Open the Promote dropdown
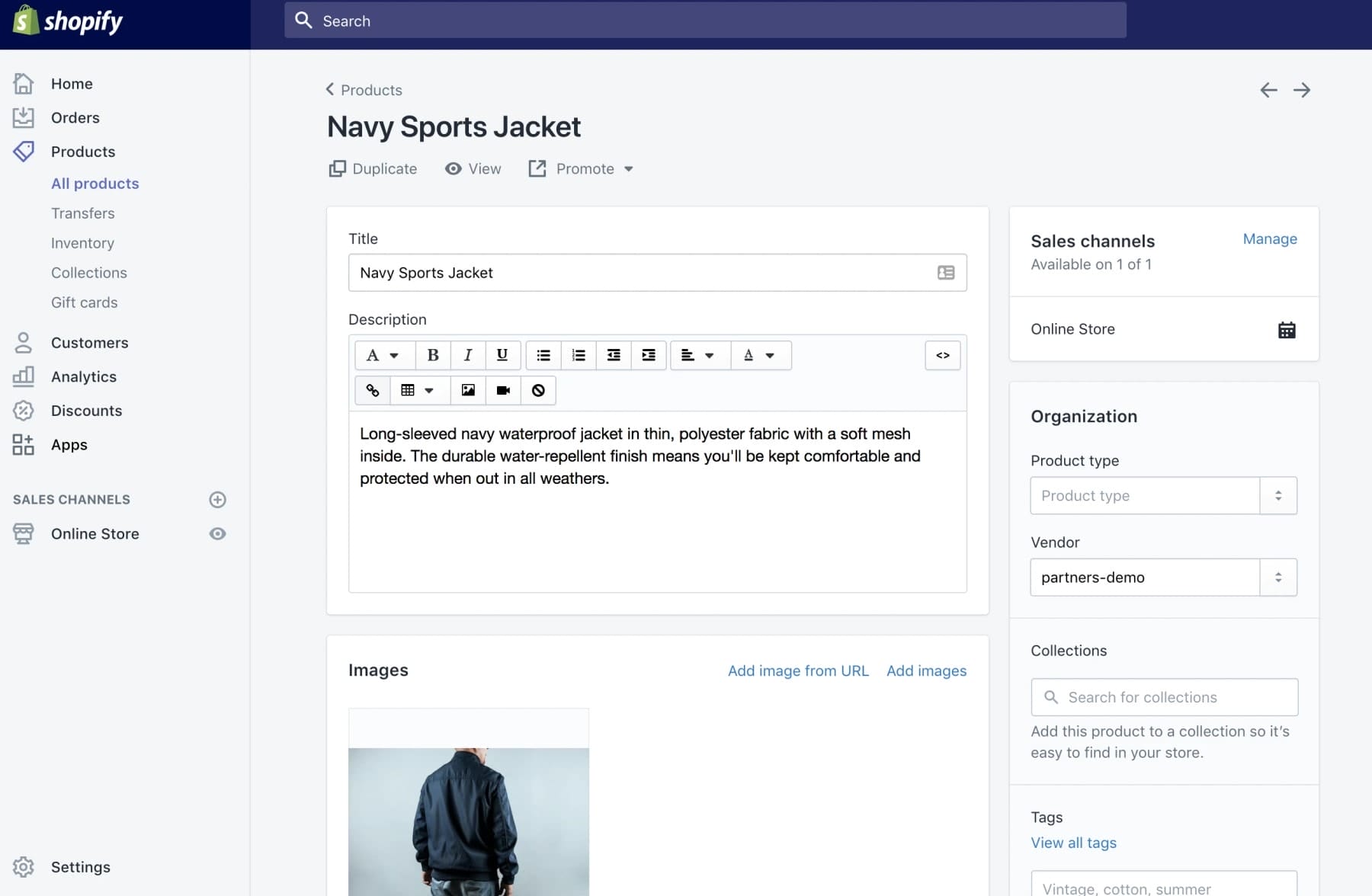Viewport: 1372px width, 896px height. coord(581,168)
